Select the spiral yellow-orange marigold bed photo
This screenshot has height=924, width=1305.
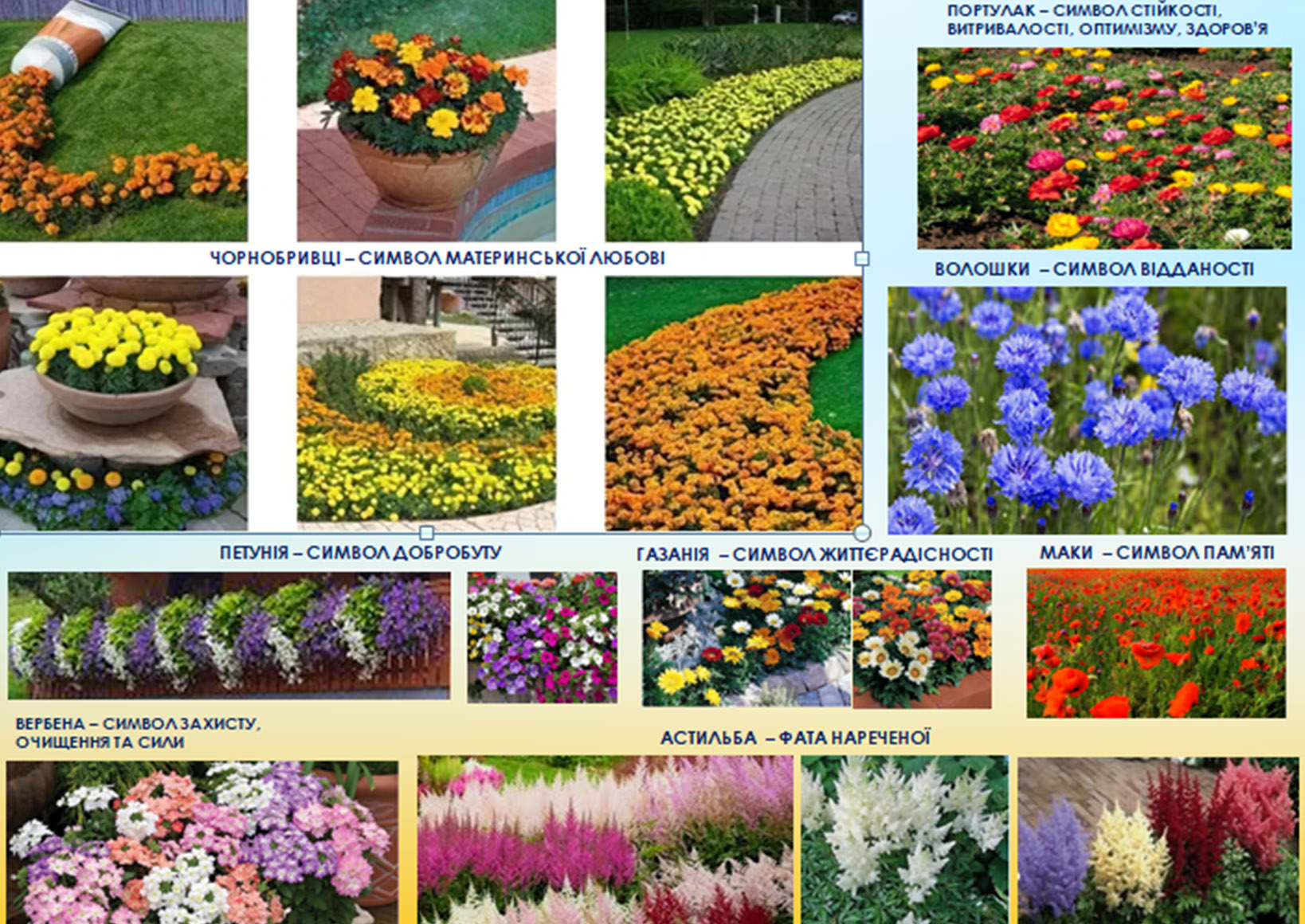[x=426, y=403]
